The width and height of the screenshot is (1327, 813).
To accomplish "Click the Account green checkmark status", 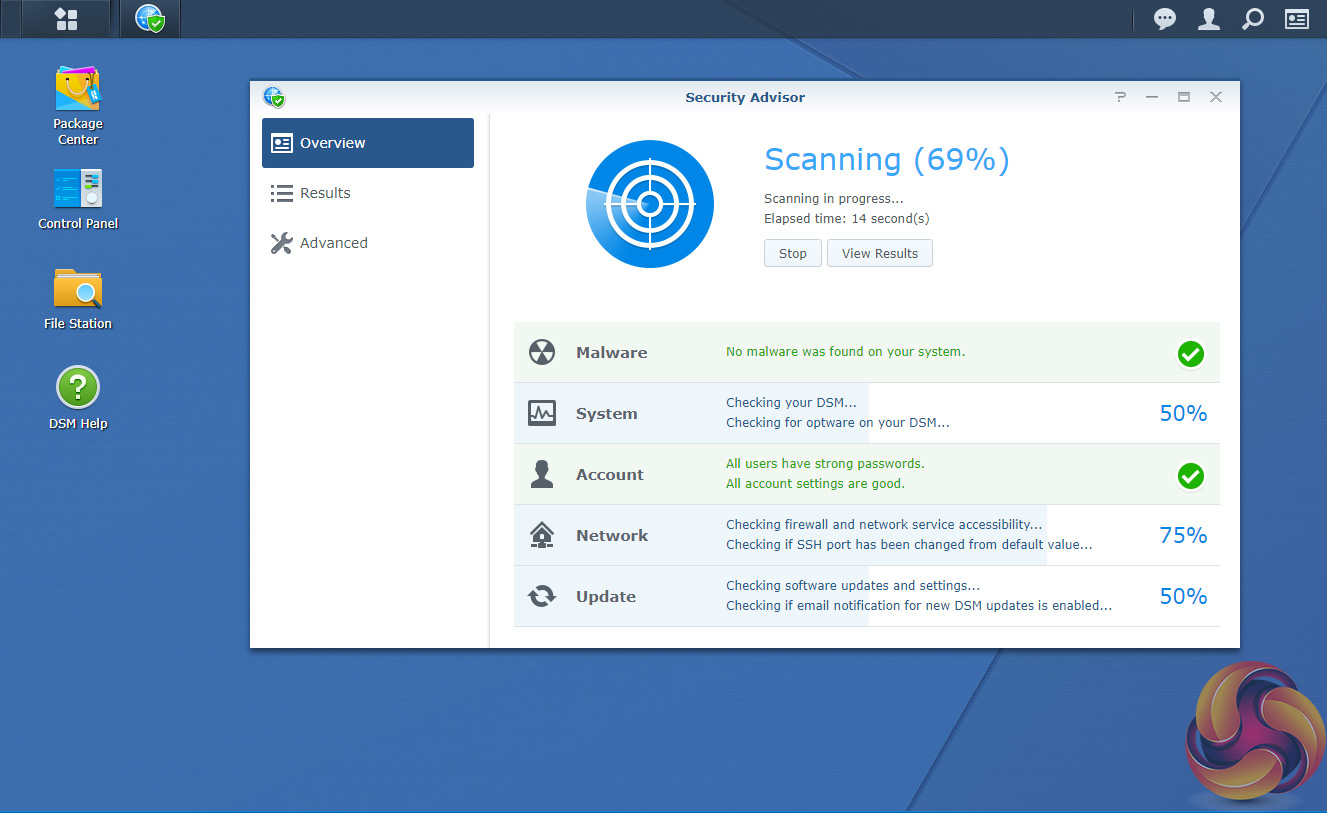I will (x=1190, y=476).
